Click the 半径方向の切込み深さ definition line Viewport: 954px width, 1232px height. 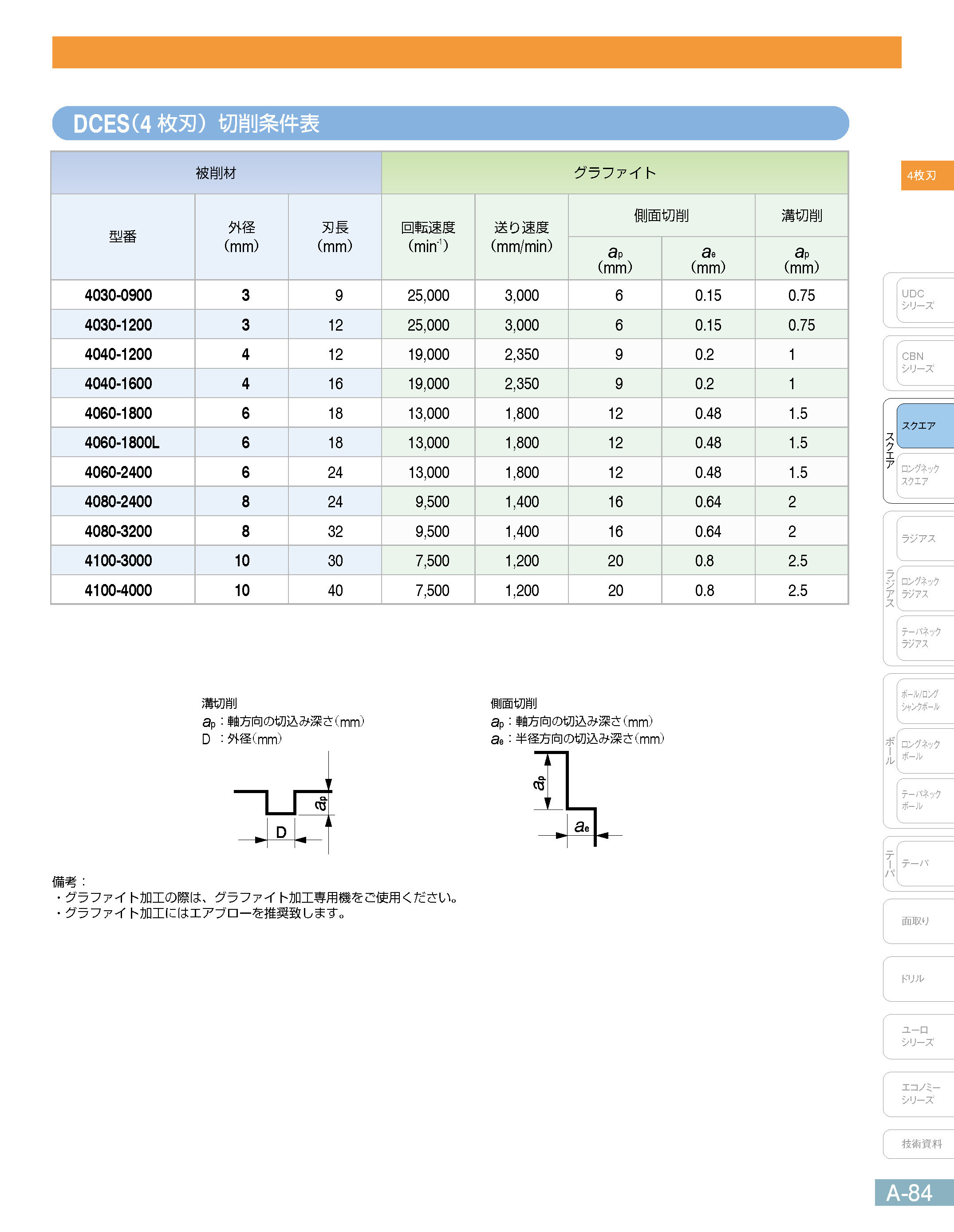point(578,739)
